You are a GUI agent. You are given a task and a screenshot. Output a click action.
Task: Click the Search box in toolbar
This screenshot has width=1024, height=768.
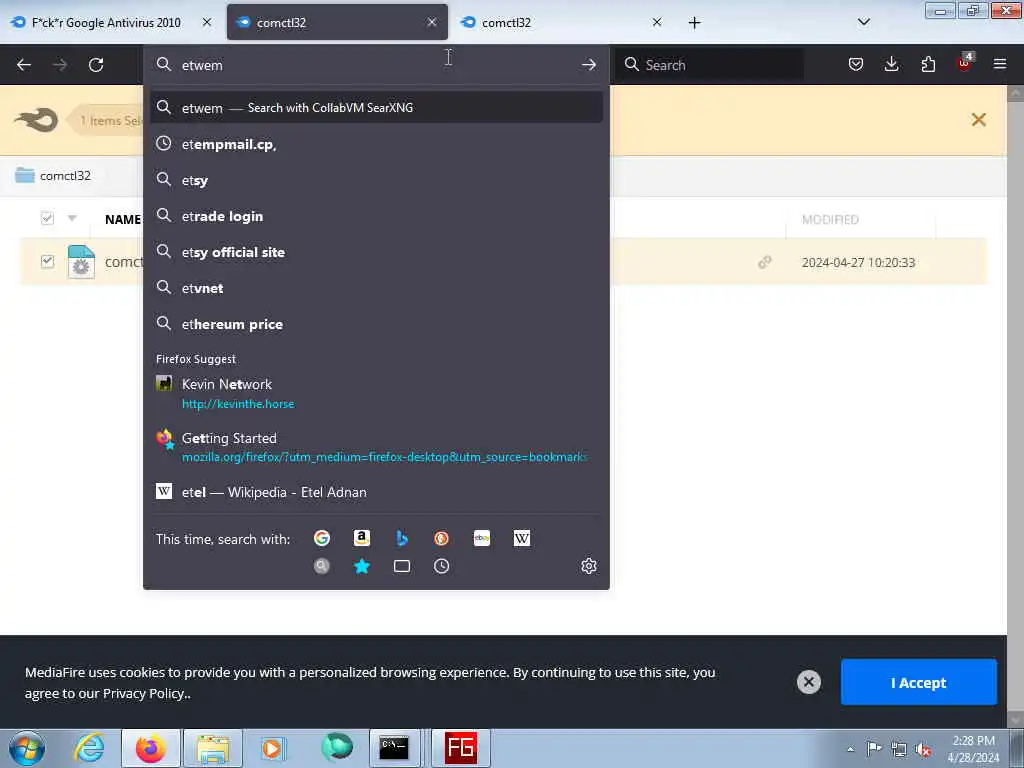[709, 65]
